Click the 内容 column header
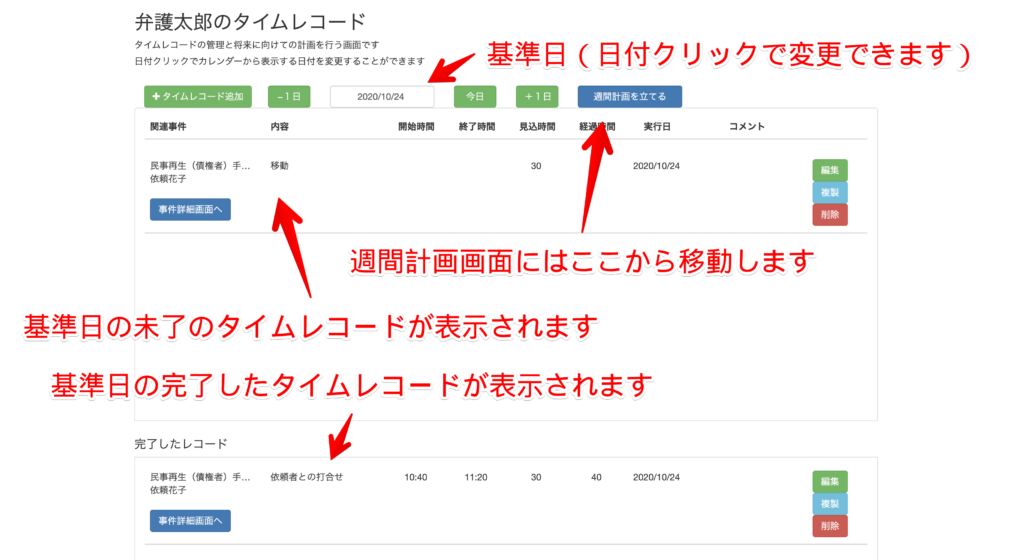 pyautogui.click(x=280, y=127)
